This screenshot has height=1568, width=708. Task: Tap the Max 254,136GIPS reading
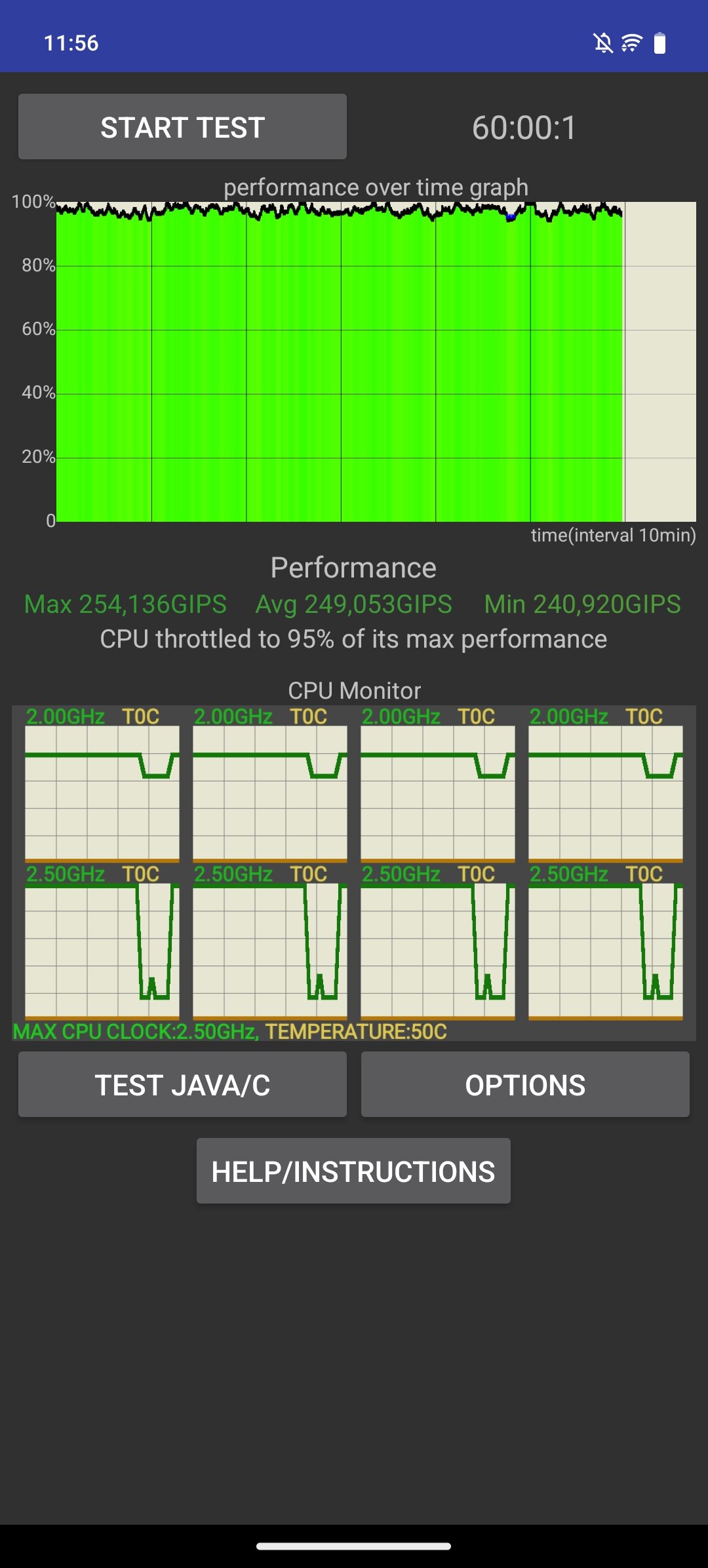pos(125,604)
